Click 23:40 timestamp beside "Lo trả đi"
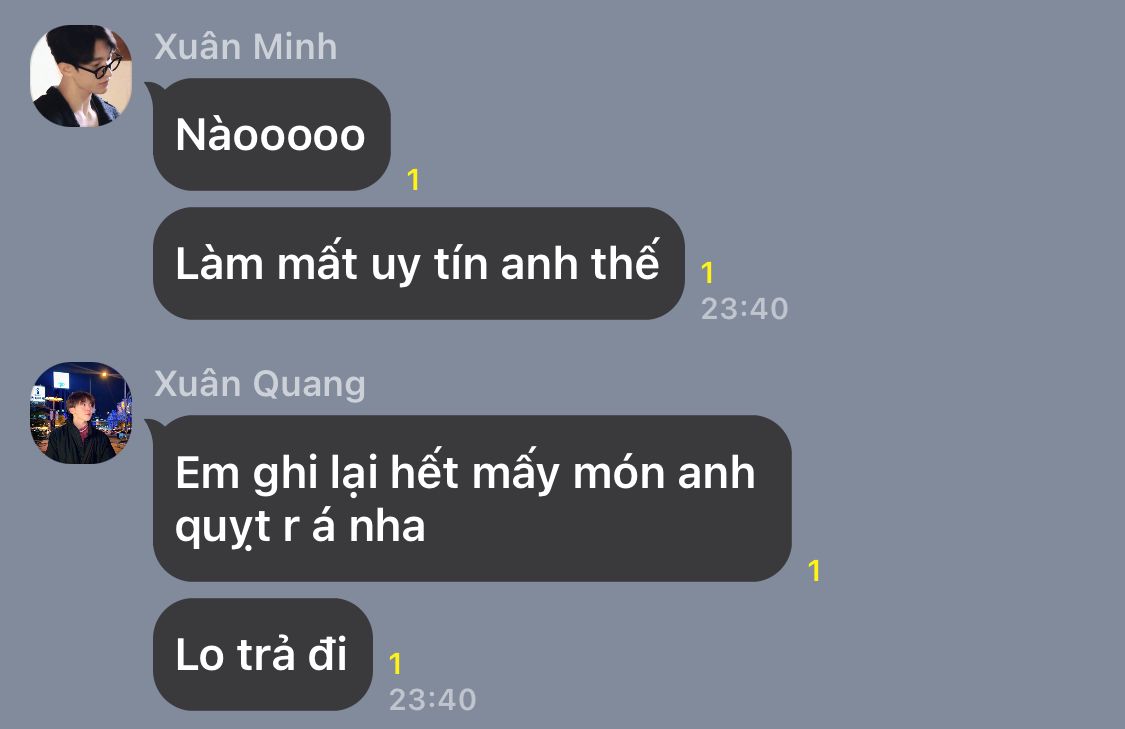The height and width of the screenshot is (729, 1125). point(432,700)
